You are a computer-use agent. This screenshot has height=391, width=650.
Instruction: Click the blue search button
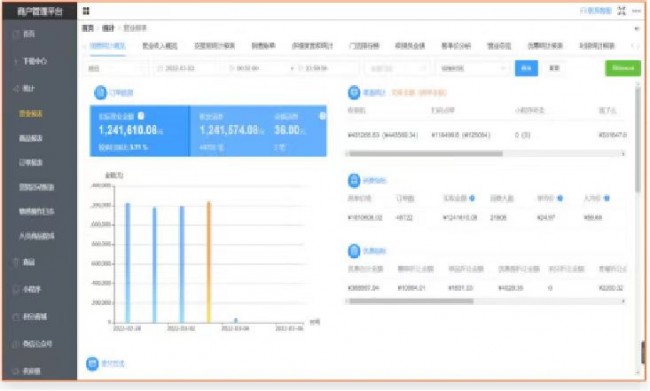(526, 68)
